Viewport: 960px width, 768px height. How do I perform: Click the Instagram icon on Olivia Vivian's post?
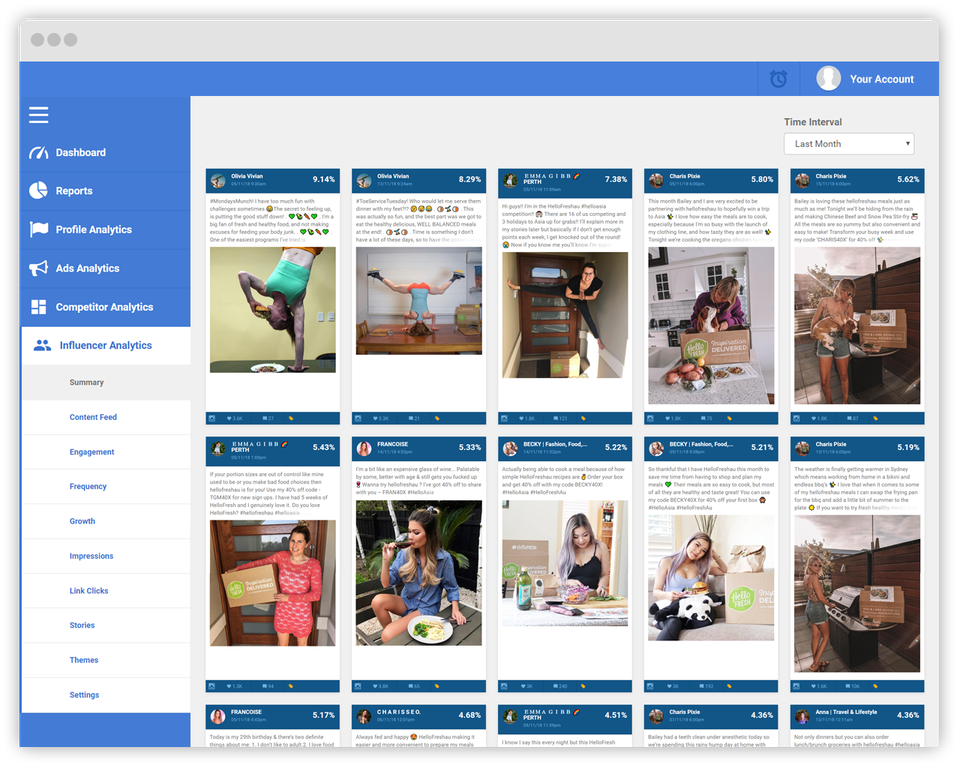[x=213, y=417]
